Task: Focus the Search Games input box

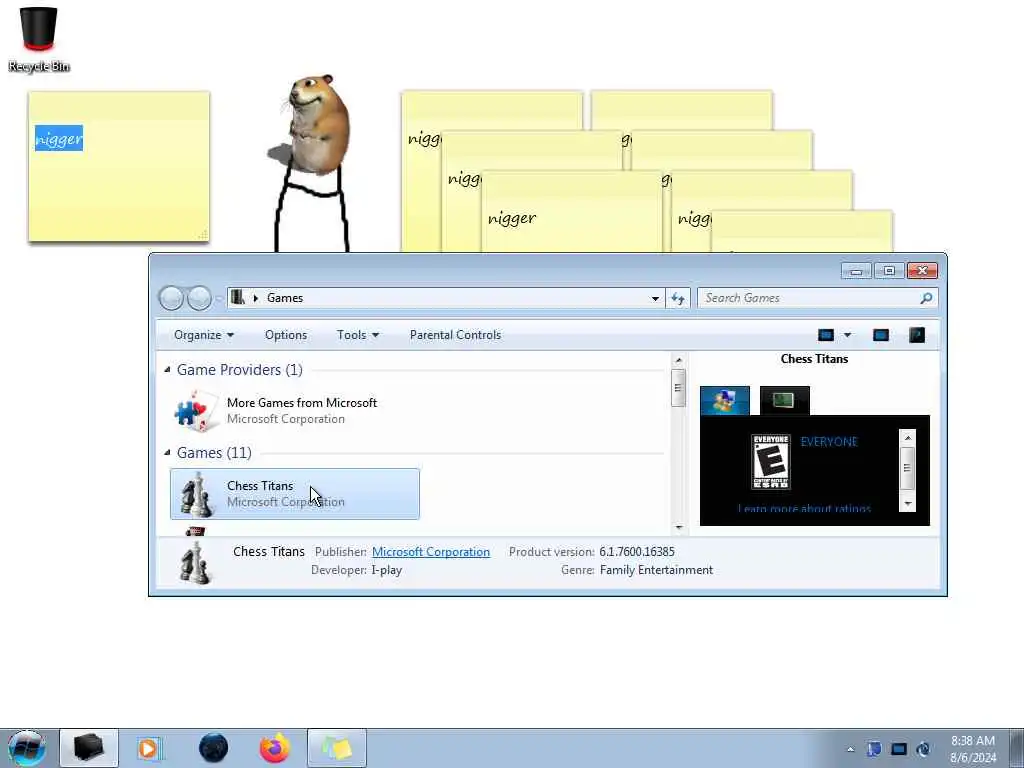Action: pyautogui.click(x=818, y=298)
